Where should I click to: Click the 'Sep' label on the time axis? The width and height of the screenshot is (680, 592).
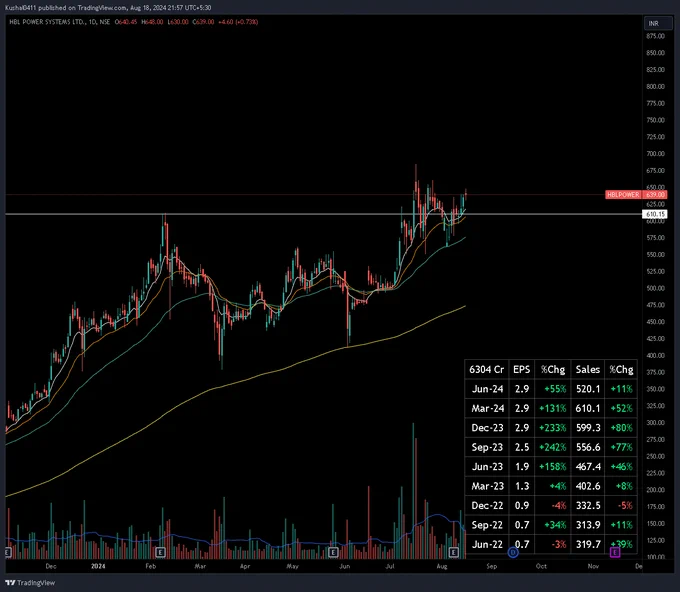(x=491, y=566)
